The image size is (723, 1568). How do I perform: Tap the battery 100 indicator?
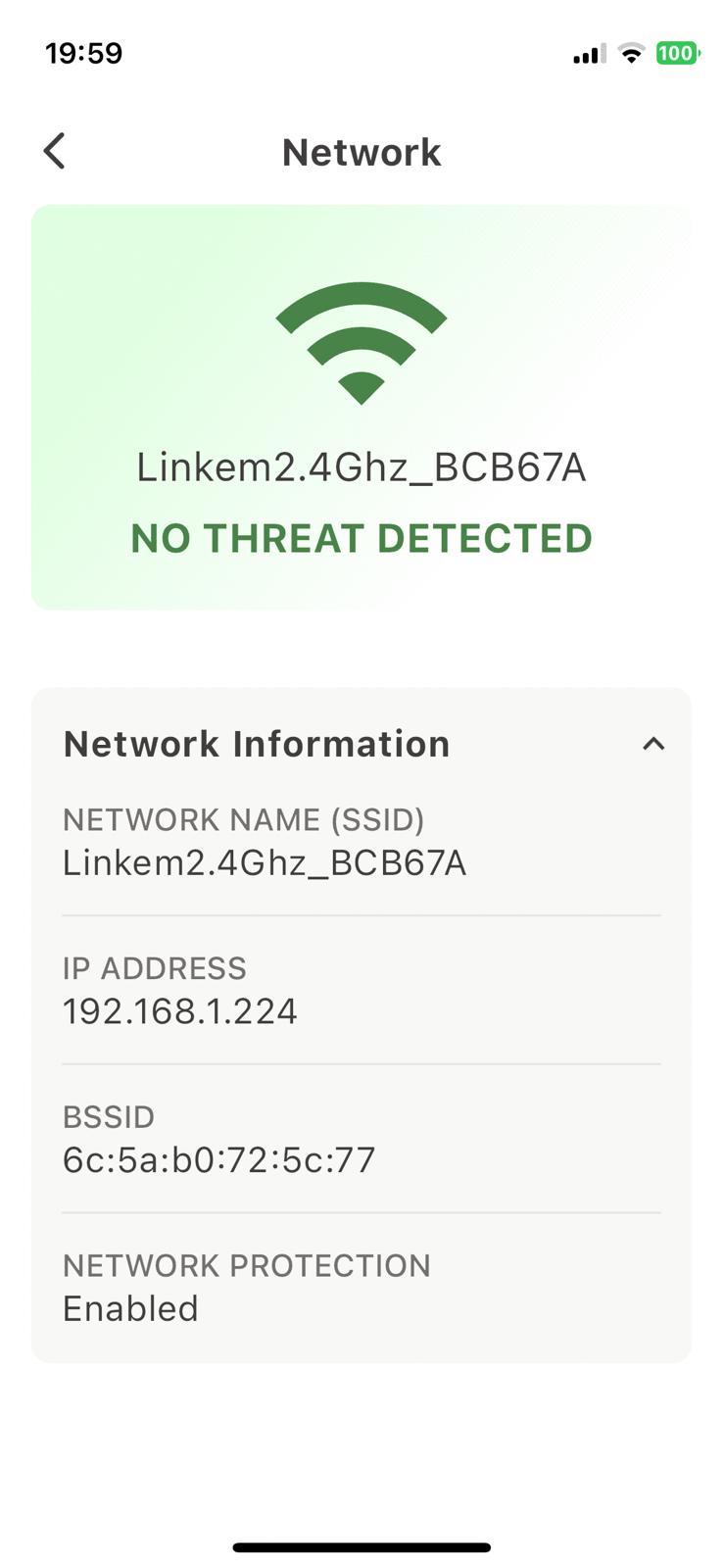click(677, 53)
